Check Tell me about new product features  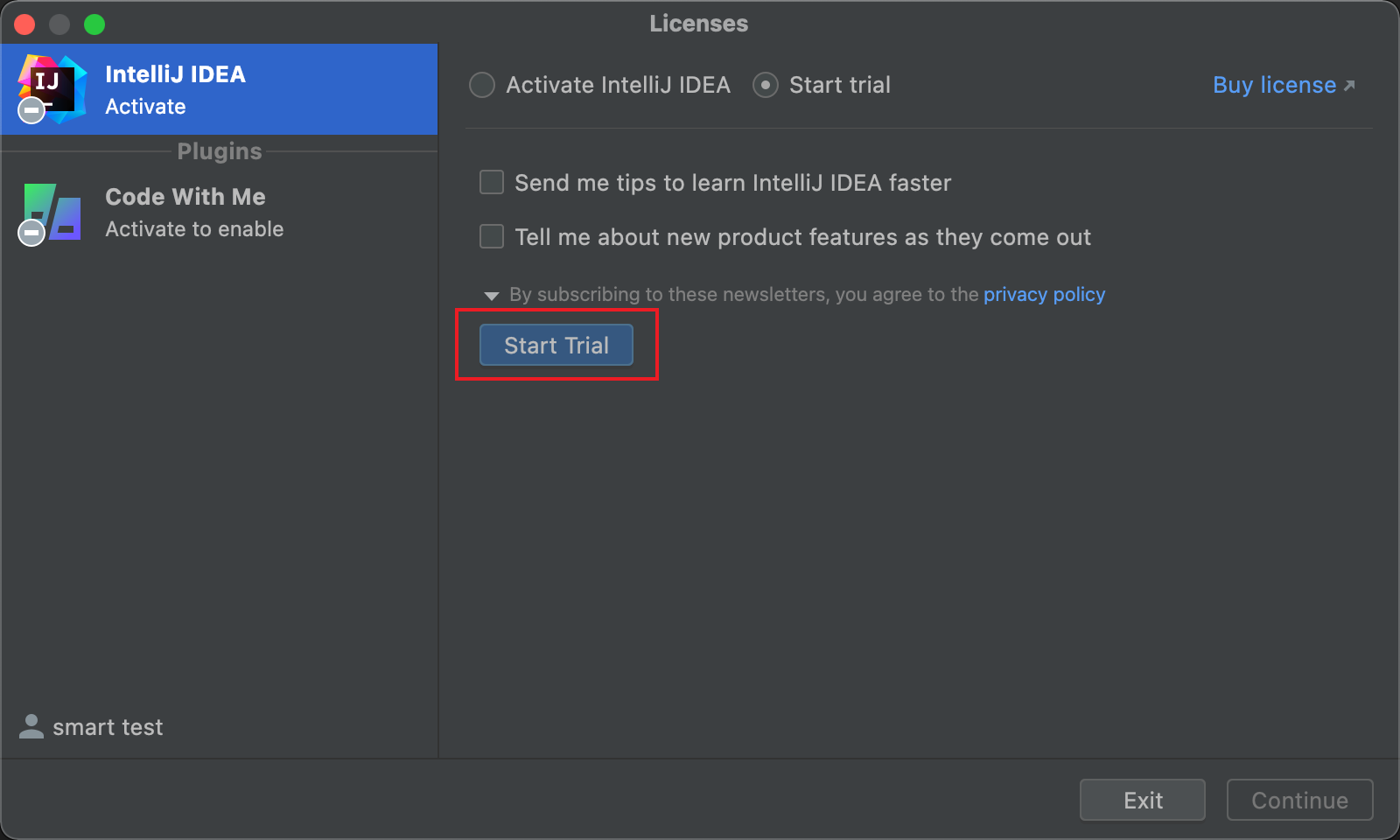pyautogui.click(x=492, y=236)
